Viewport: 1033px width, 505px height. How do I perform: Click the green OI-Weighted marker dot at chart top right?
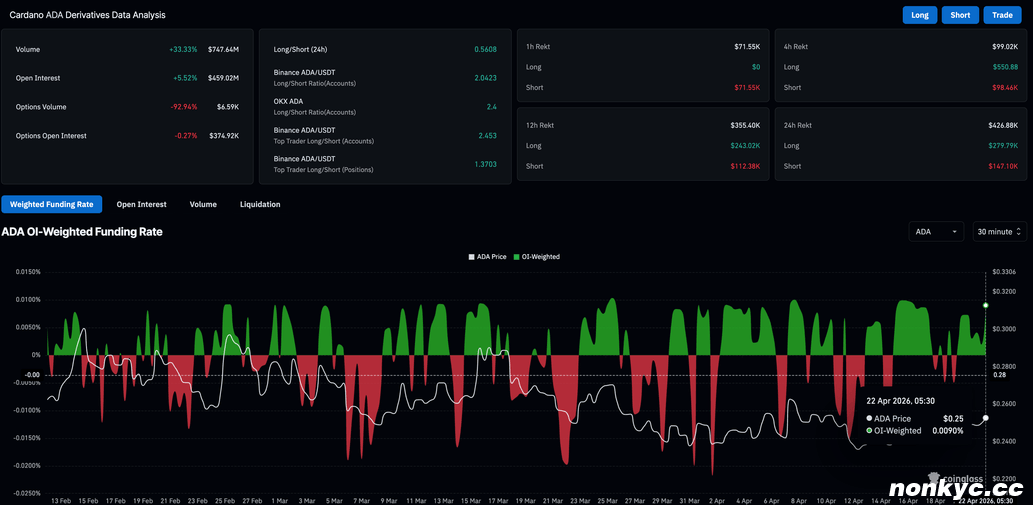(x=986, y=305)
